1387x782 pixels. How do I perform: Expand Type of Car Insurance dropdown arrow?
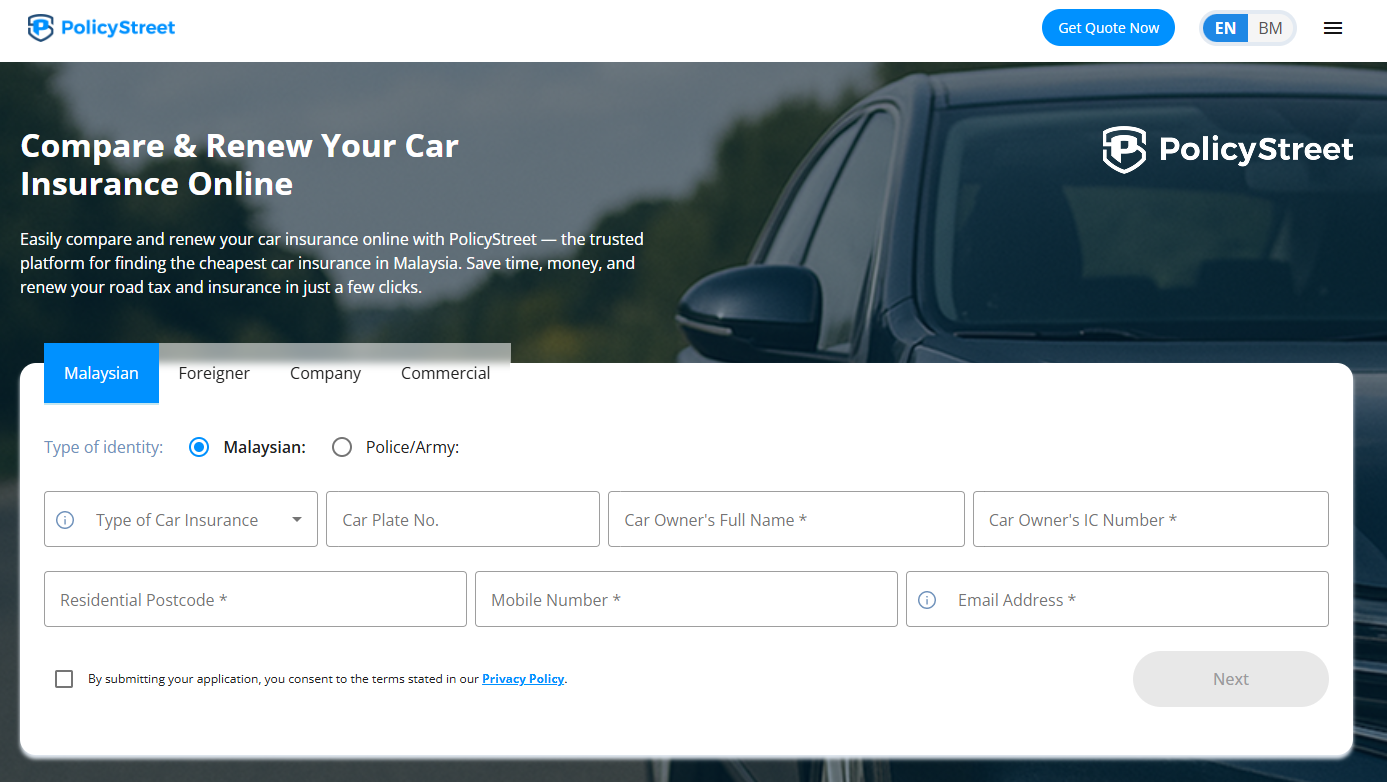click(297, 520)
